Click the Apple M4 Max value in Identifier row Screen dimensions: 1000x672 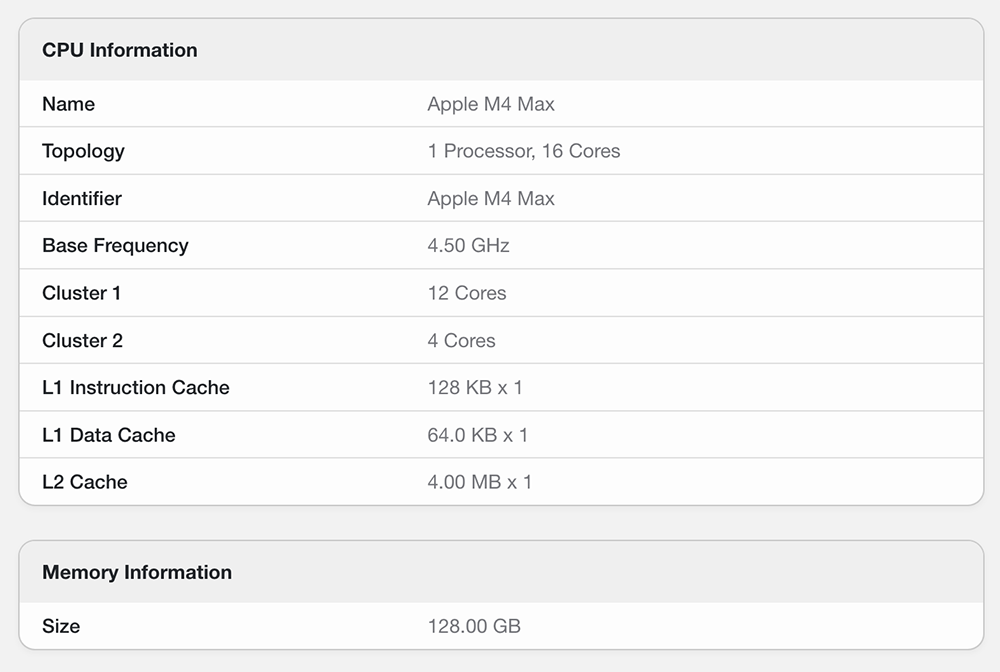(490, 198)
